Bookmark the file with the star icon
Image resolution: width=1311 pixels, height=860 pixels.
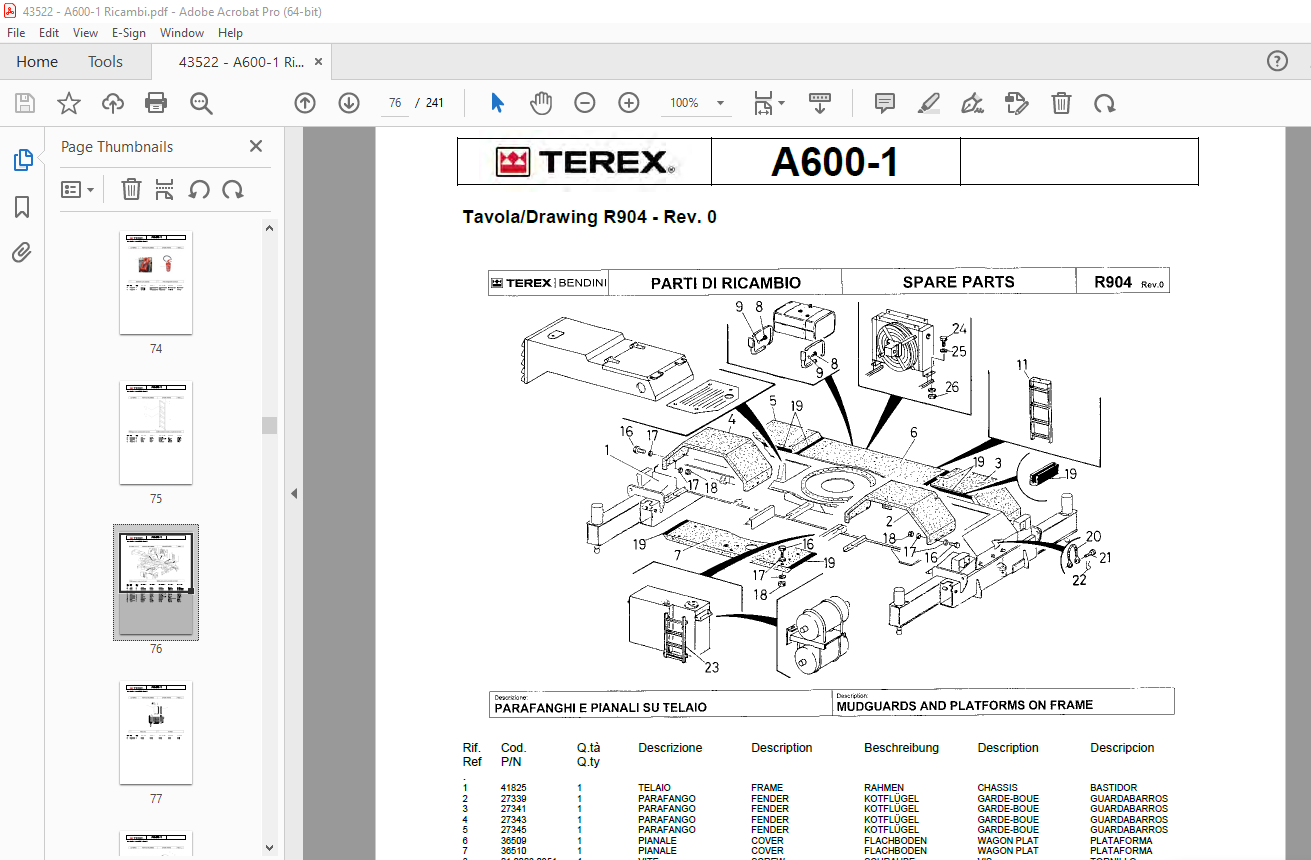[68, 103]
